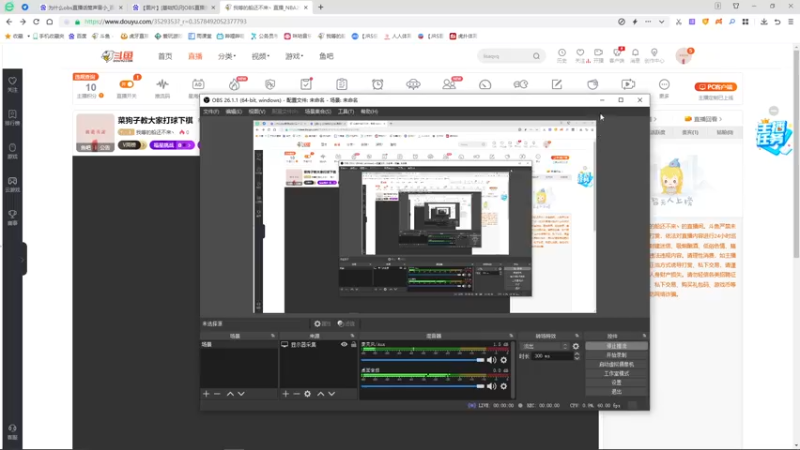800x450 pixels.
Task: Click 启动虚拟摄像机 button in OBS
Action: (616, 364)
